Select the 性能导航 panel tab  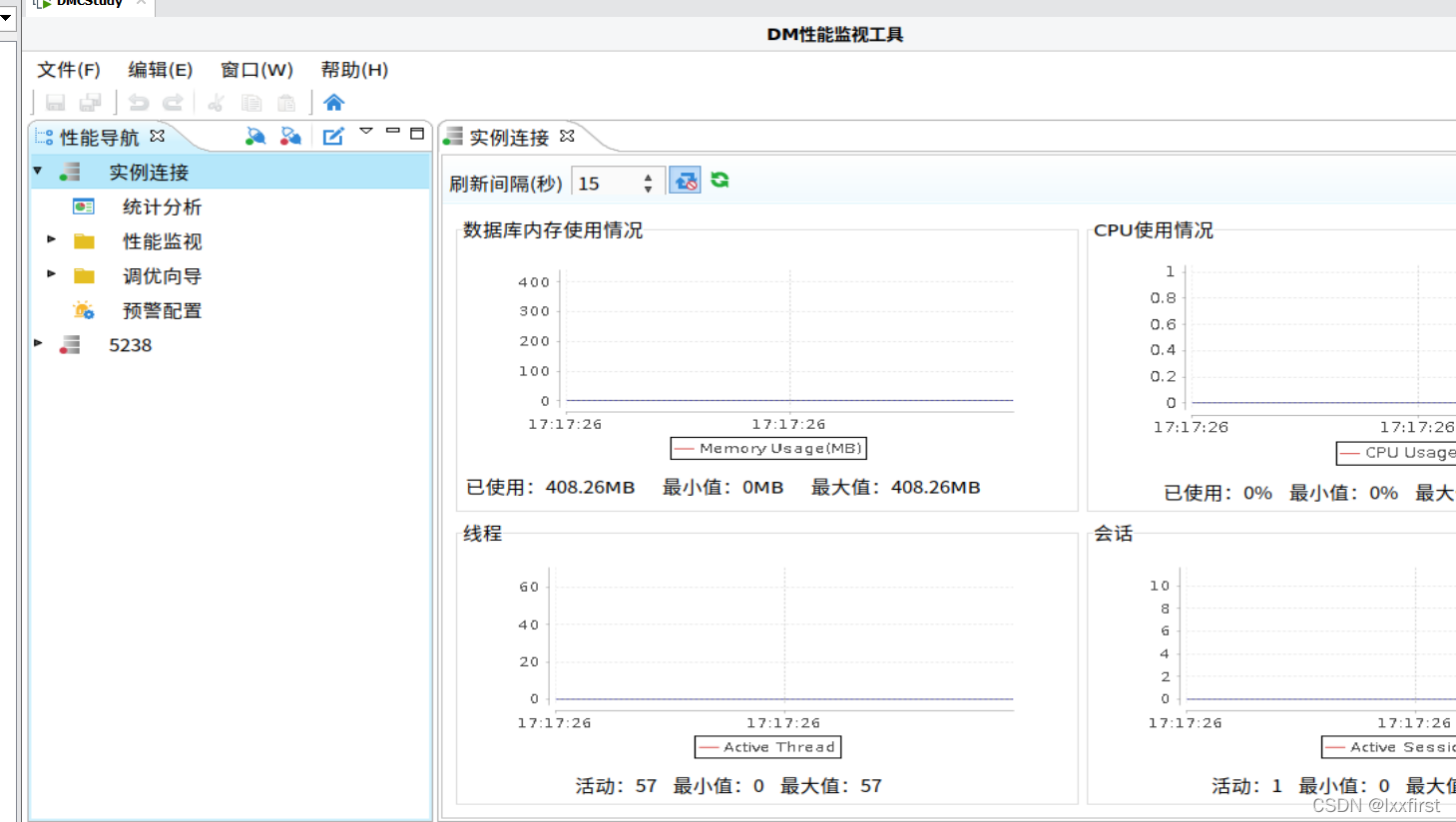click(100, 137)
